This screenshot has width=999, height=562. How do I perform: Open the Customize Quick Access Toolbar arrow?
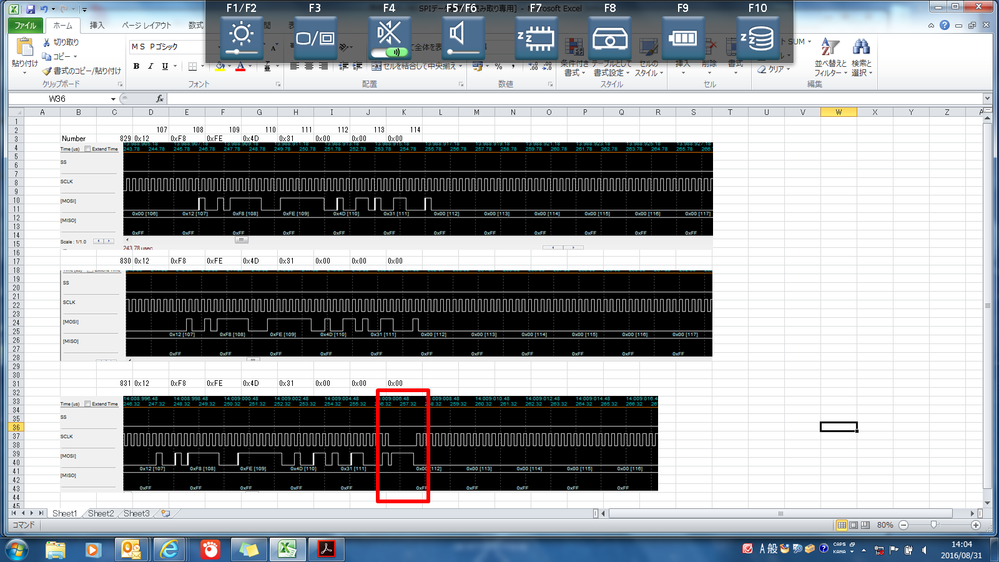point(84,10)
